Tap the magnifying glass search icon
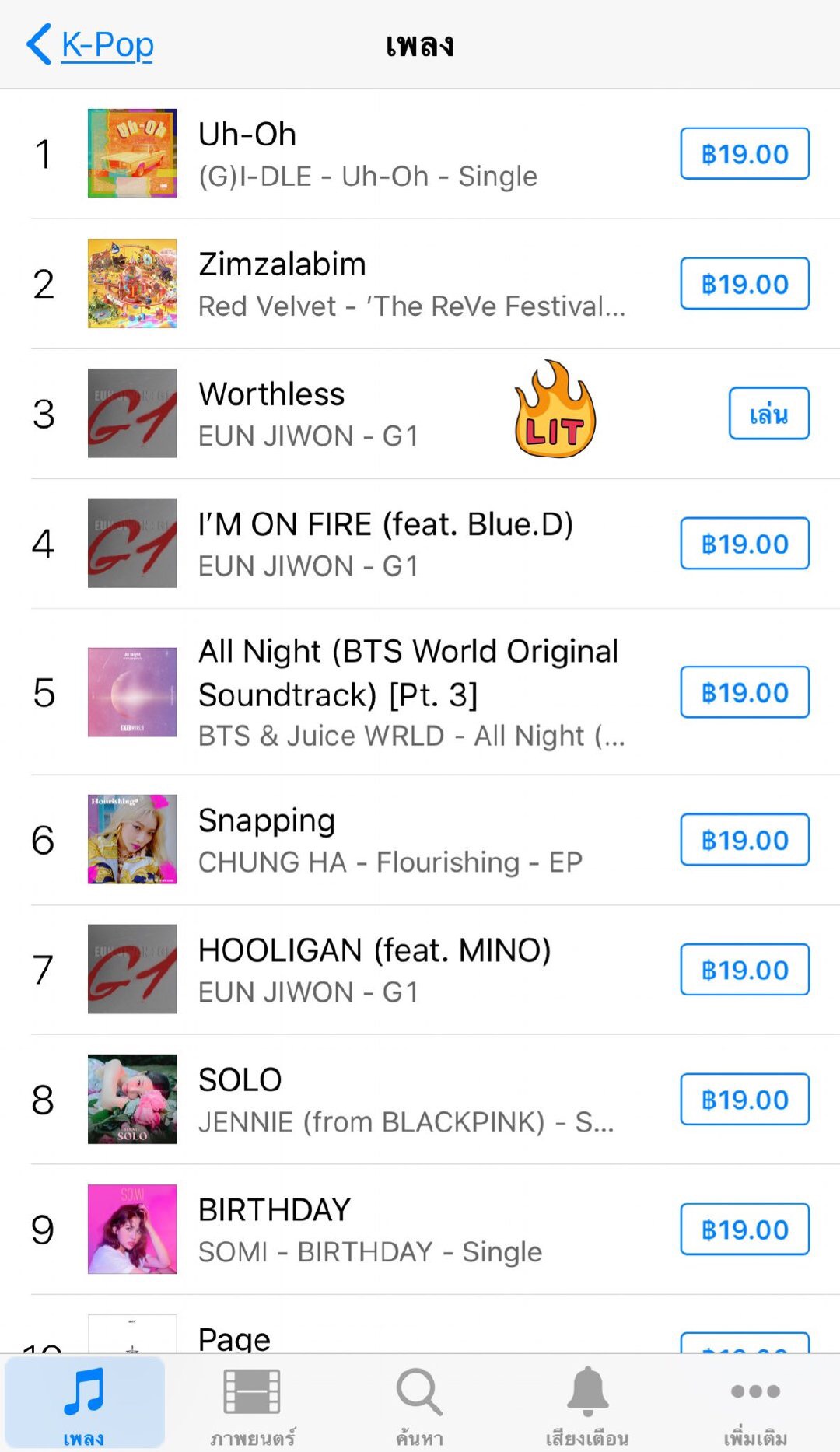The image size is (840, 1452). [419, 1401]
